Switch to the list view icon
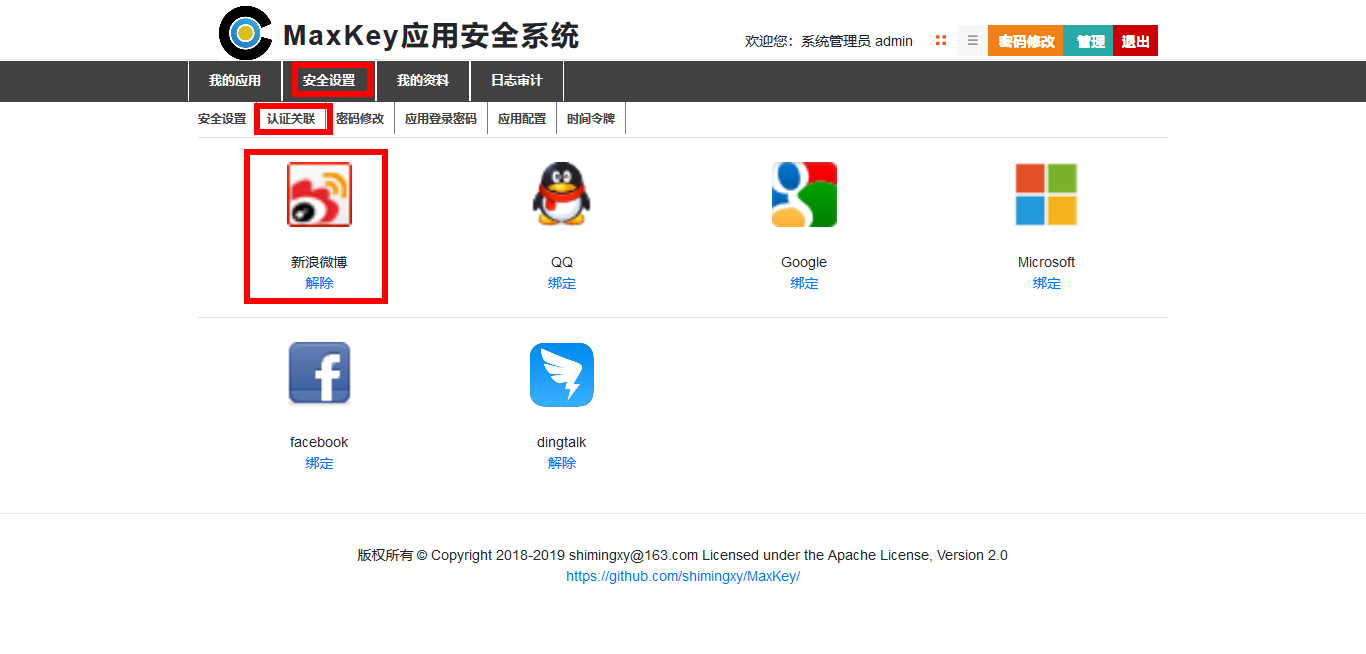 [972, 41]
